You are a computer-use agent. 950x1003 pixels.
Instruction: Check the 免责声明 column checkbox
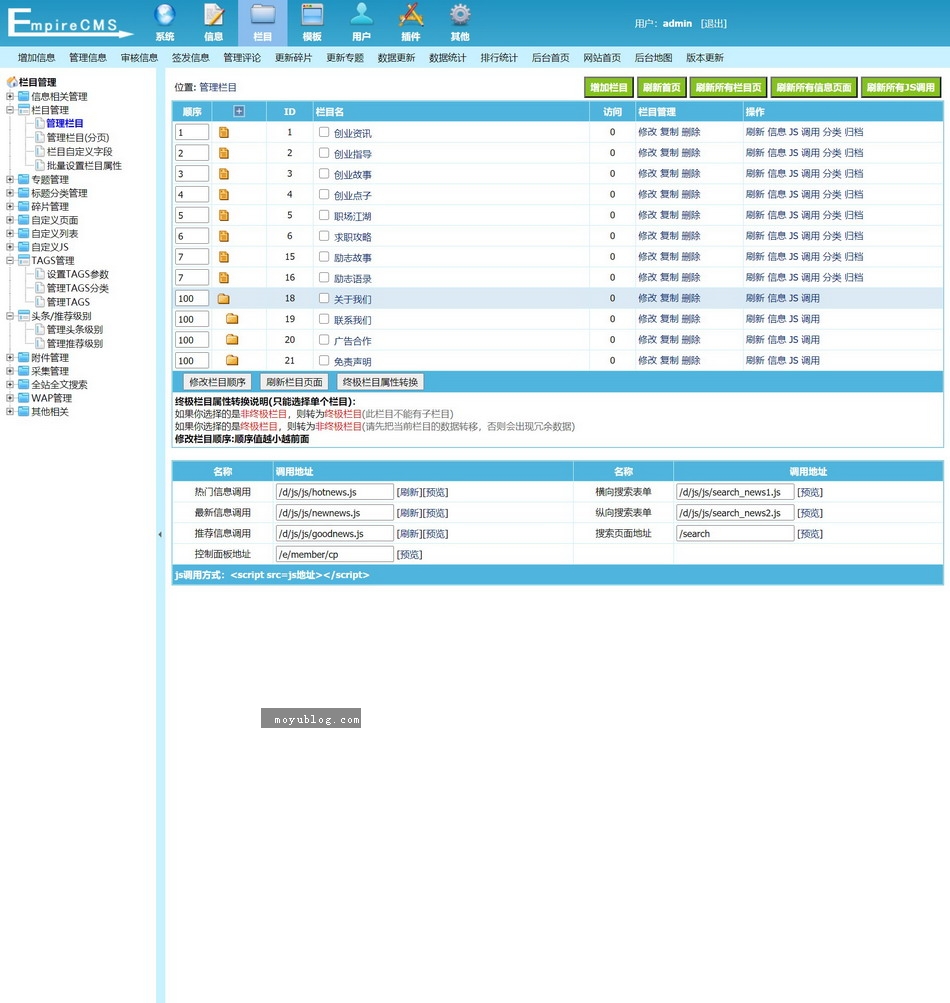pos(324,360)
